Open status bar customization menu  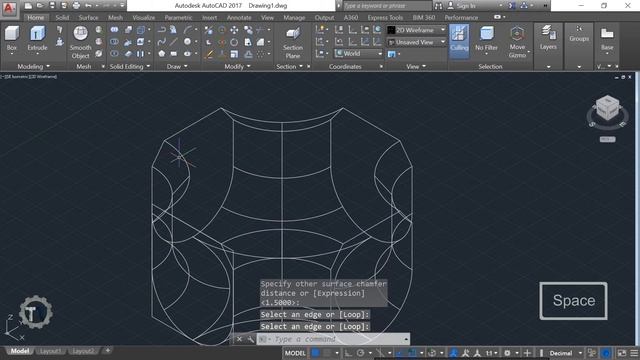point(634,353)
